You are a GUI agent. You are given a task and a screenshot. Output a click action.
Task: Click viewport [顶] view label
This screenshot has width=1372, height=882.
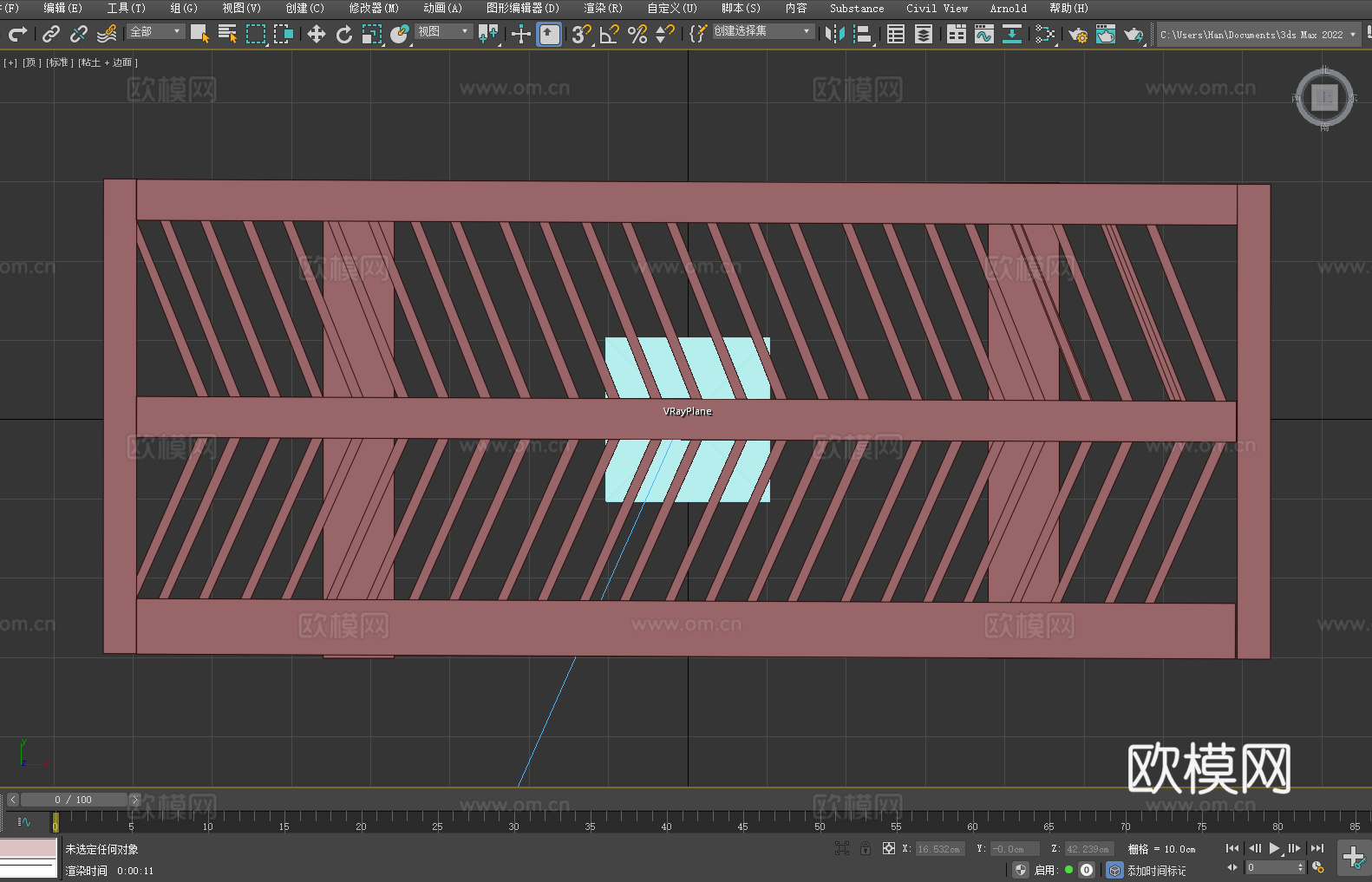tap(32, 62)
